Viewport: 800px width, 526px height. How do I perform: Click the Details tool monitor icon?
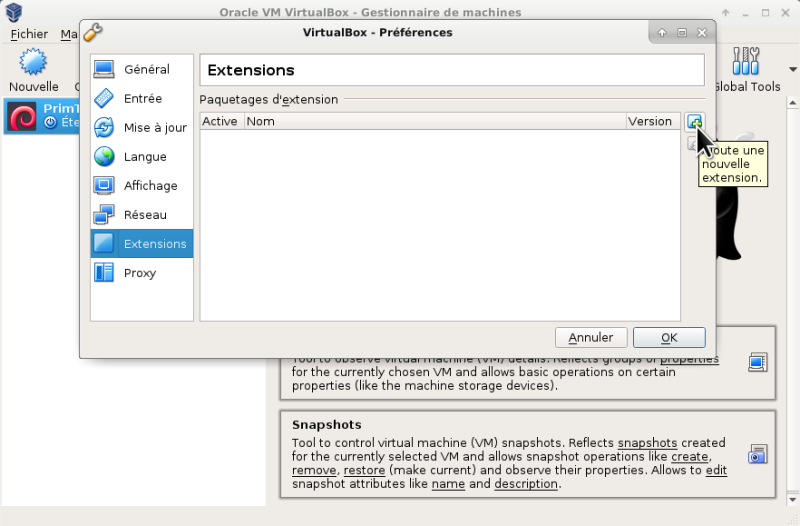click(x=758, y=362)
